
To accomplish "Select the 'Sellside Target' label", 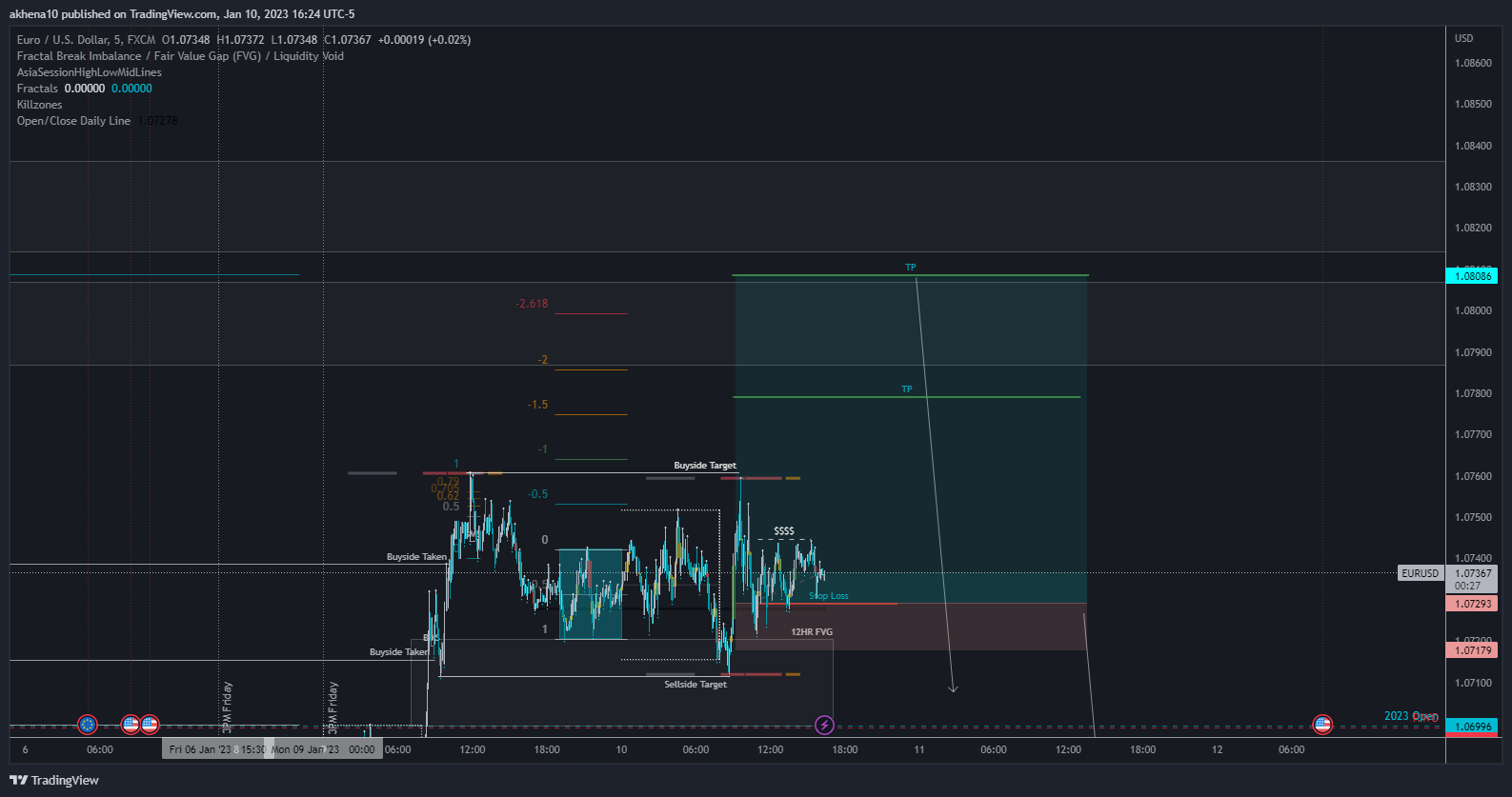I will pyautogui.click(x=696, y=685).
